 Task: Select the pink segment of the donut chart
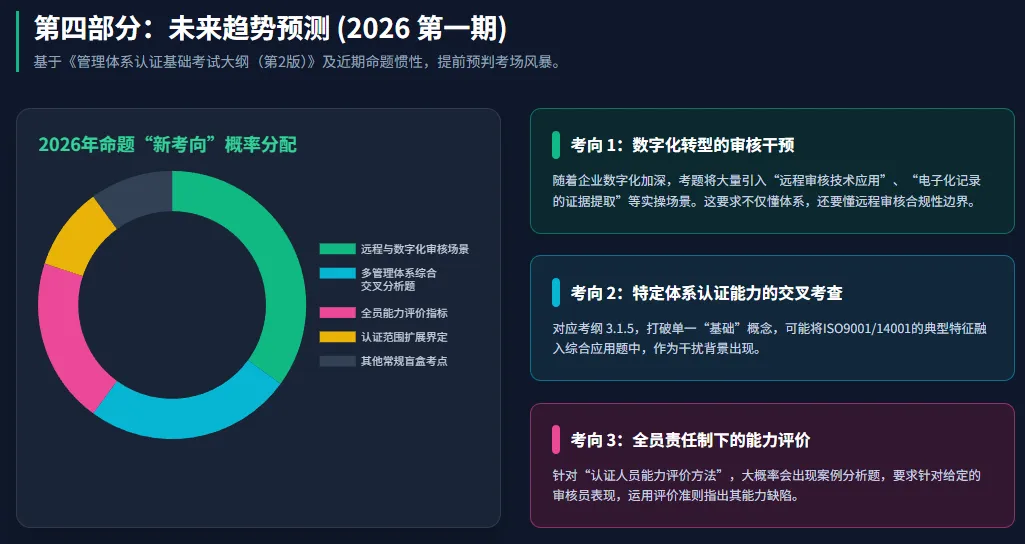(65, 340)
